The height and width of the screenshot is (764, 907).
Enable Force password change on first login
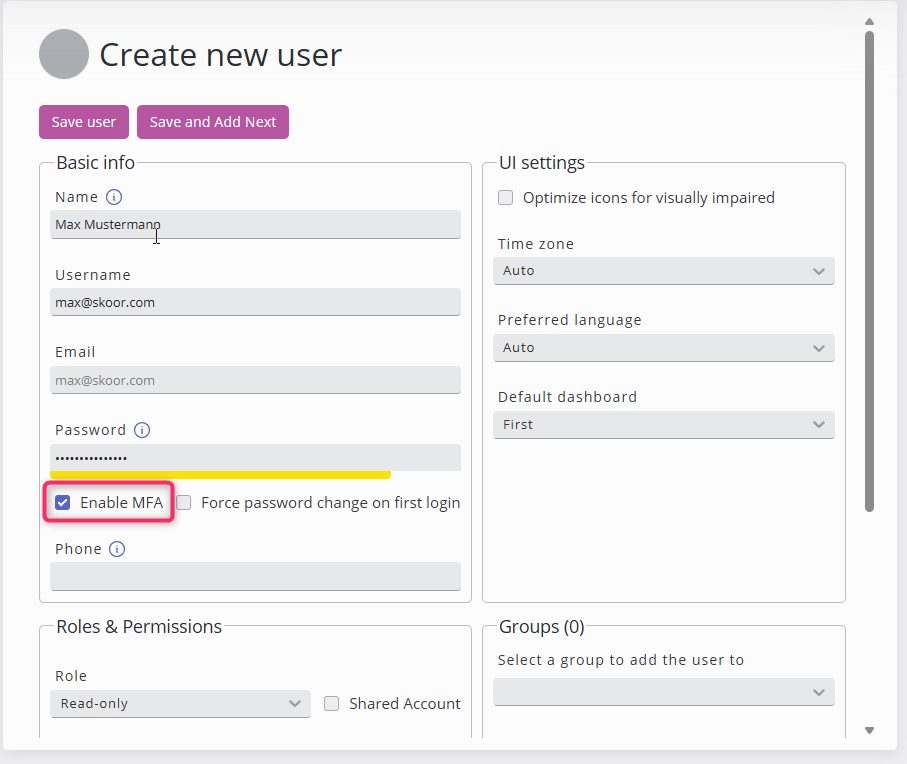coord(184,503)
